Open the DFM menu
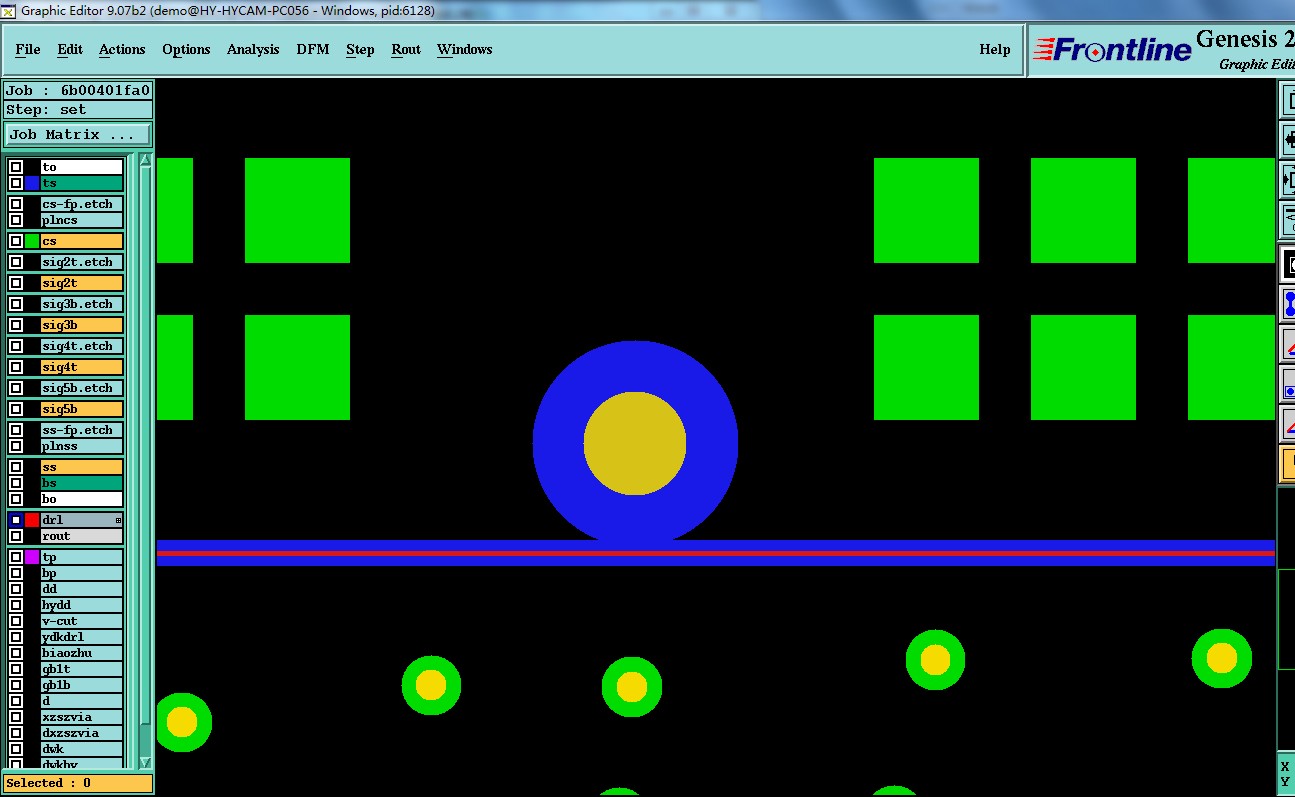The height and width of the screenshot is (797, 1295). [x=313, y=49]
